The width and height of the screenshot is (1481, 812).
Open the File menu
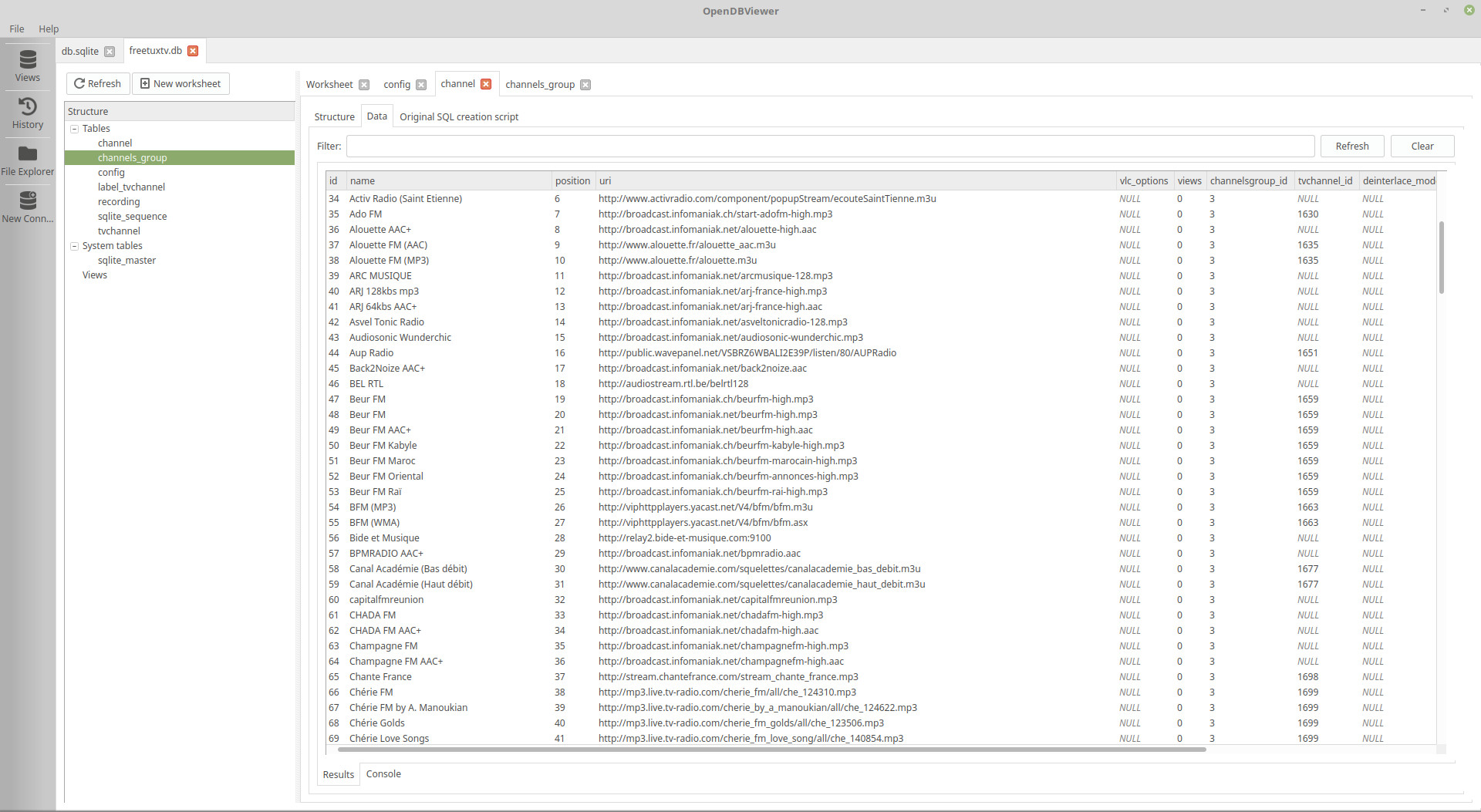(17, 29)
